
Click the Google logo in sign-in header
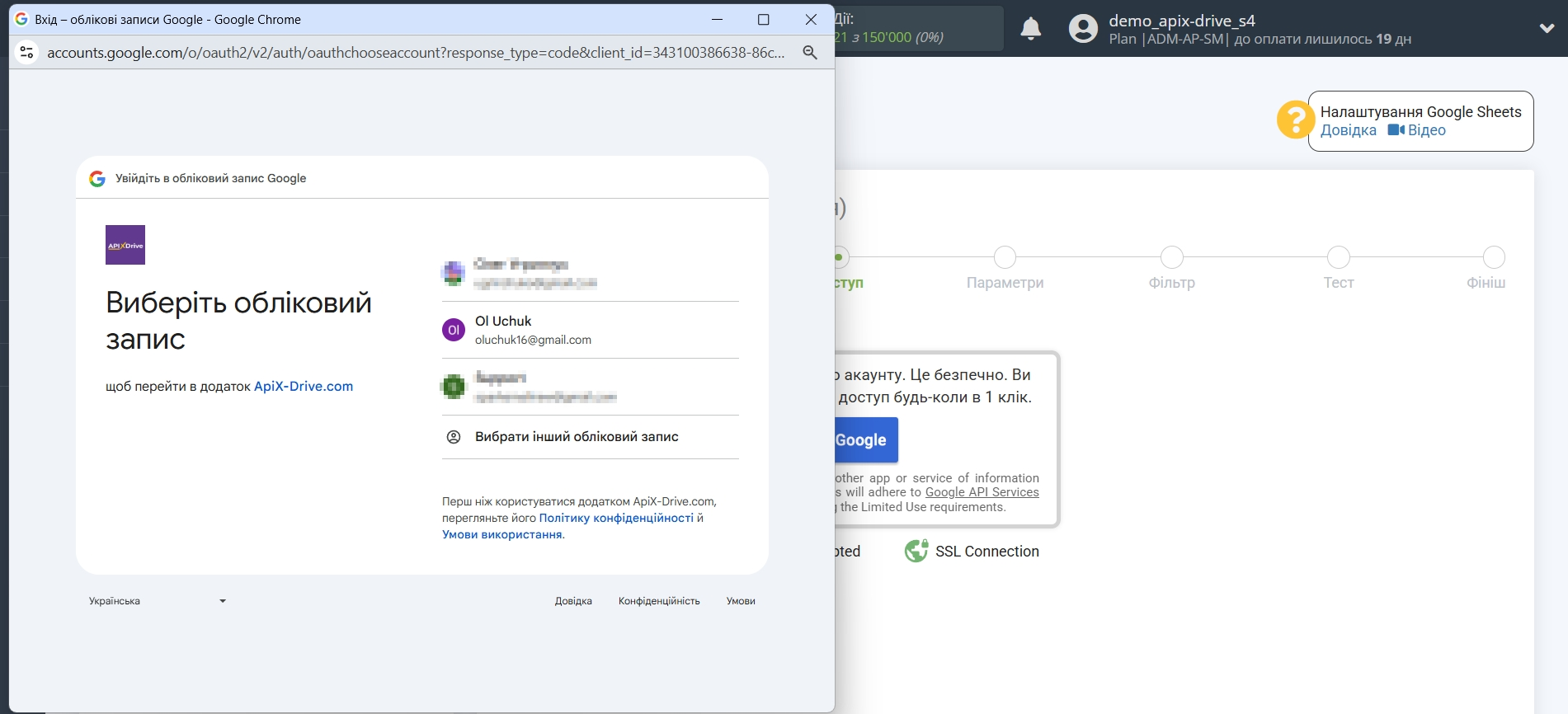(x=97, y=179)
